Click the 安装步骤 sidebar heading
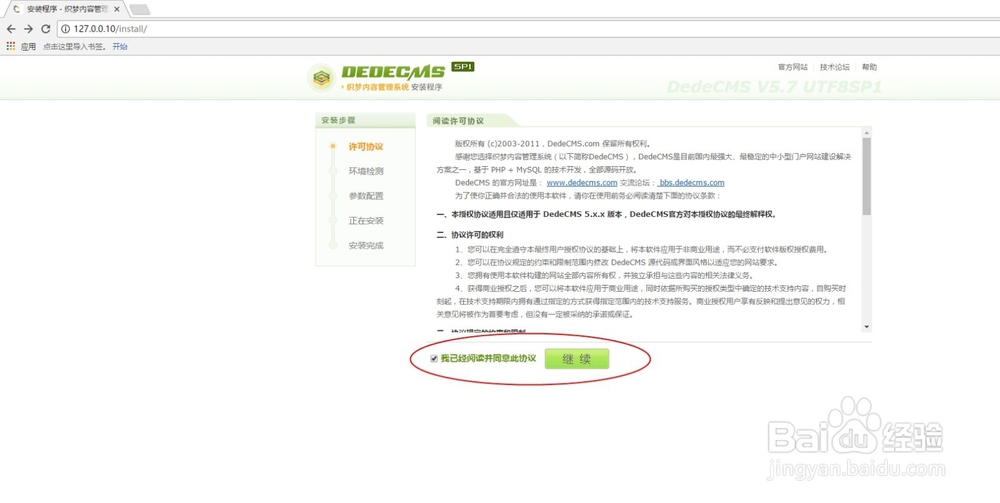1000x503 pixels. tap(338, 120)
